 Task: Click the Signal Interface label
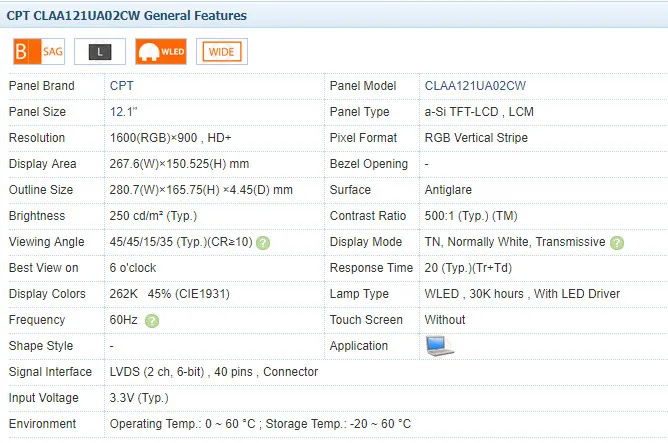[50, 371]
